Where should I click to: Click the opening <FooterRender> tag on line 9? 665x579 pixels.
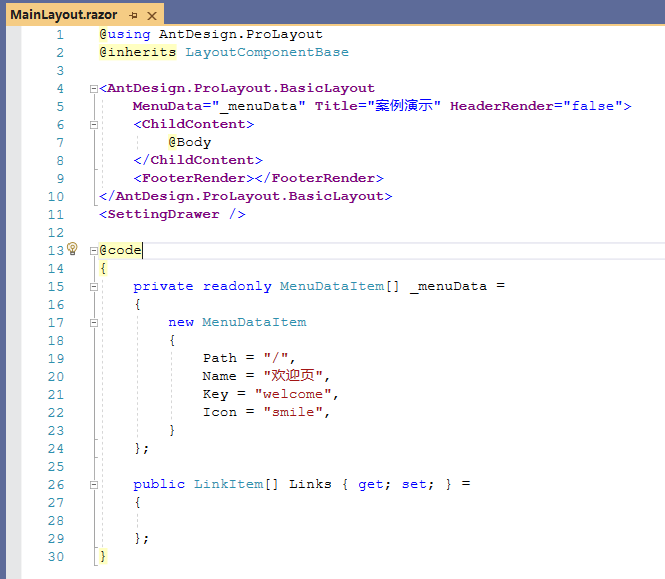pyautogui.click(x=193, y=178)
